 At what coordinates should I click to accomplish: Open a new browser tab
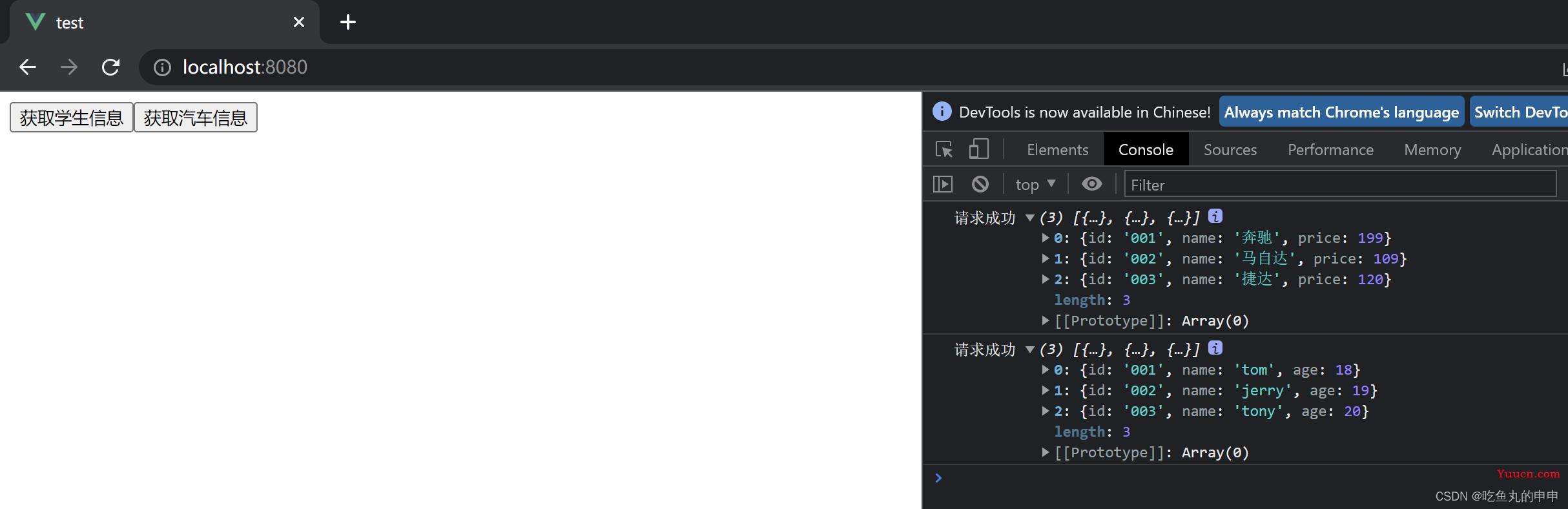point(348,22)
